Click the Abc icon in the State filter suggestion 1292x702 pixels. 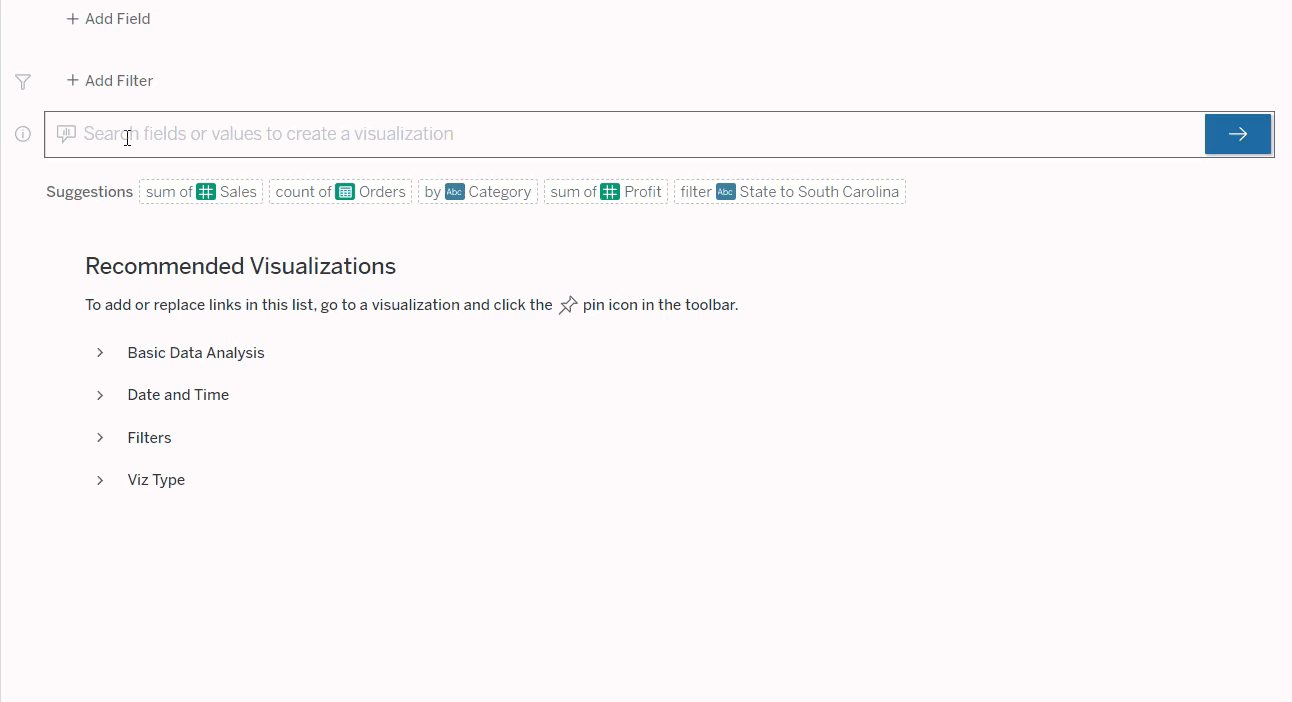pos(725,191)
